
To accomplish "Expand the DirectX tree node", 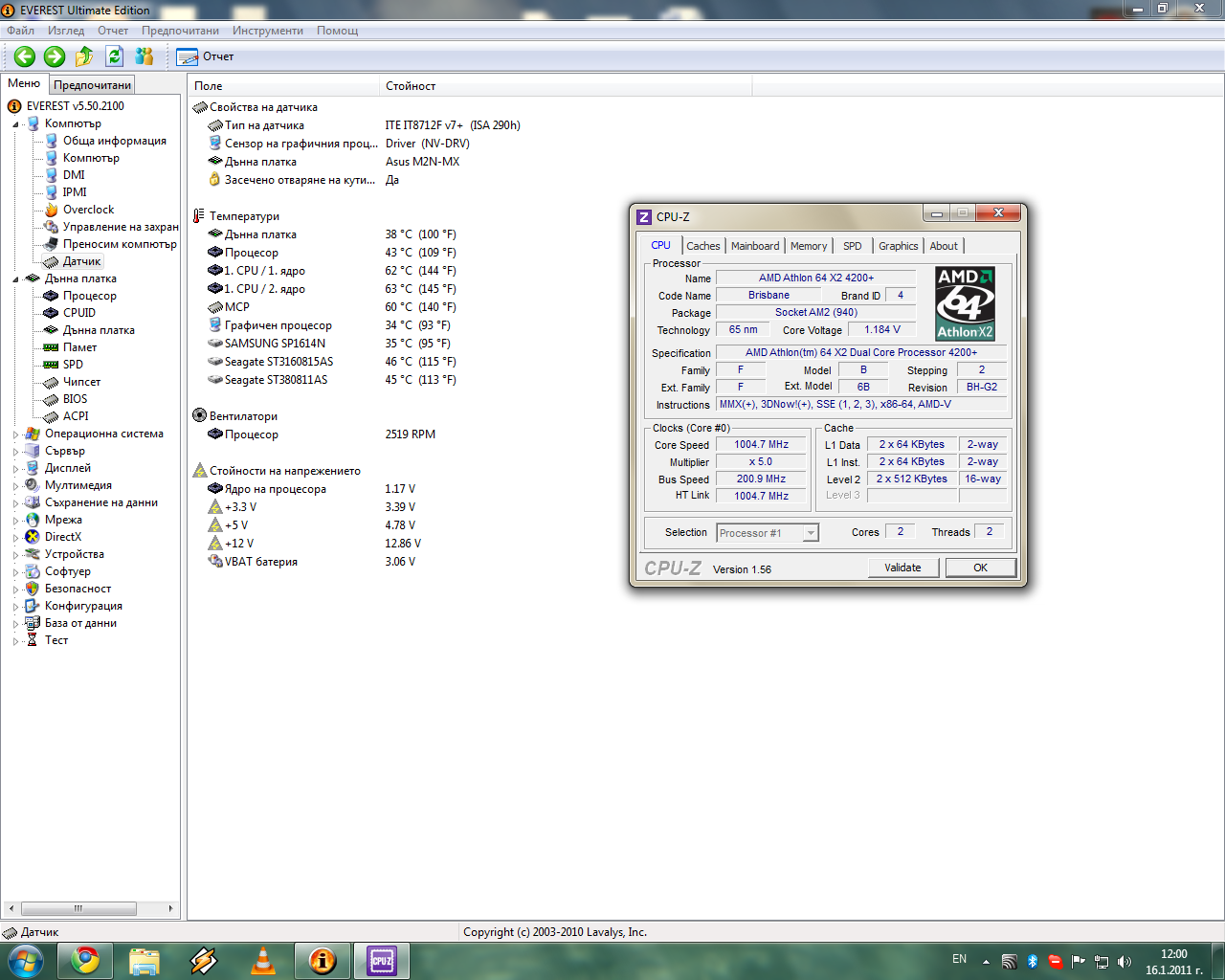I will [x=16, y=538].
